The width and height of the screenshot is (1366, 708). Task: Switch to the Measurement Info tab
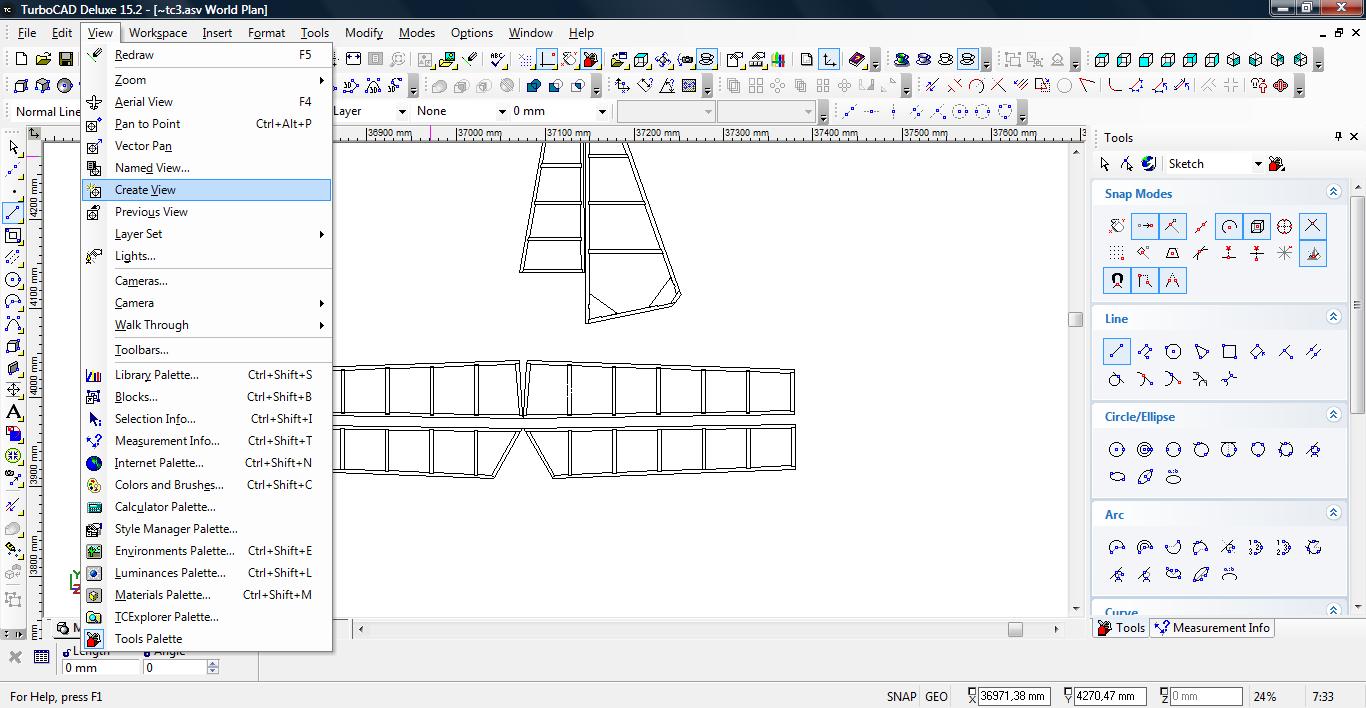[x=1212, y=628]
